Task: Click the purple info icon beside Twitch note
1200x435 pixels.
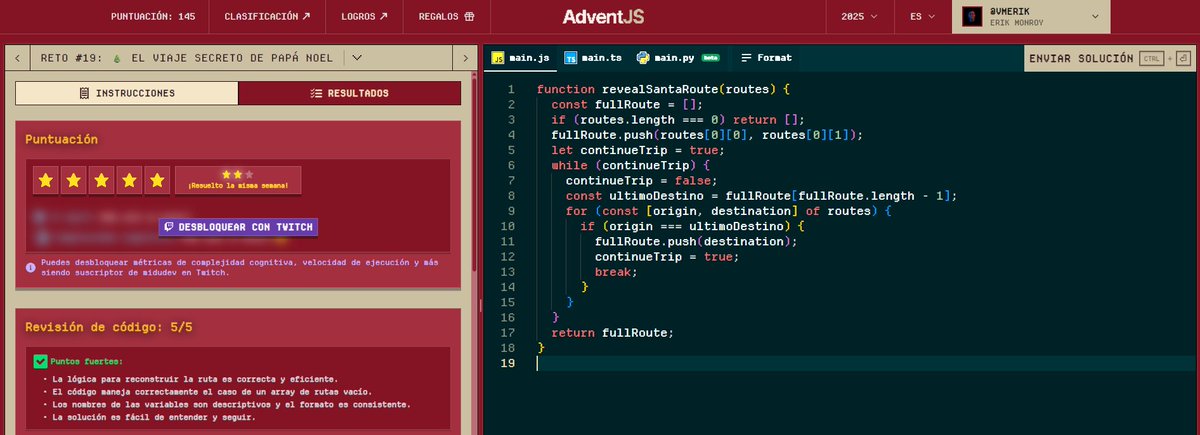Action: point(32,267)
